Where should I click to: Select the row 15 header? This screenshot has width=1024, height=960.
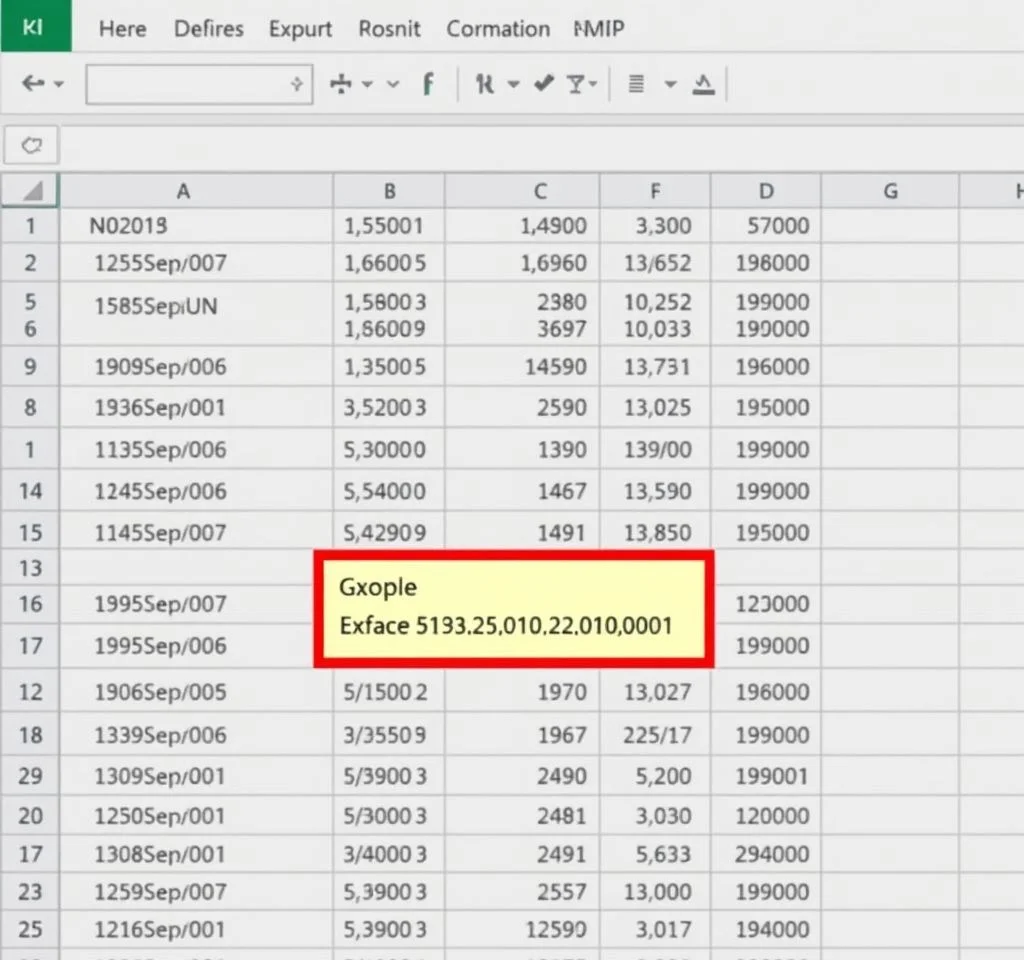click(30, 533)
